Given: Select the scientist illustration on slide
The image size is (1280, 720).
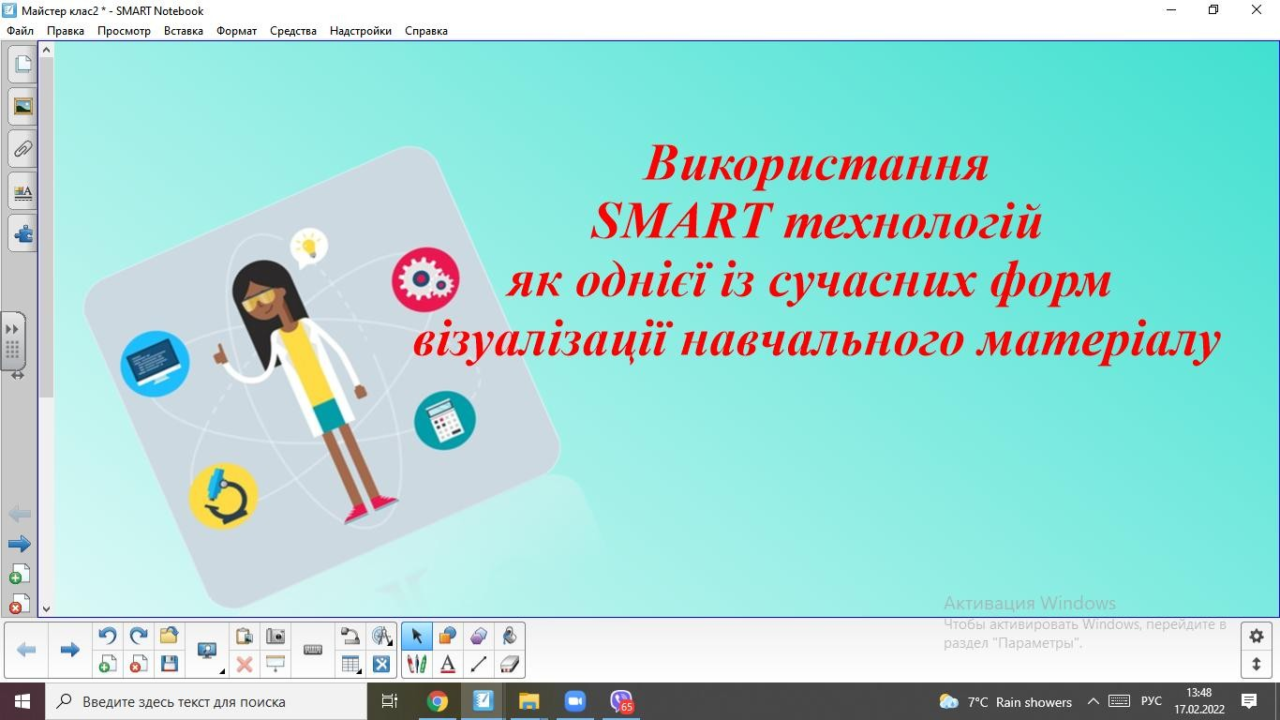Looking at the screenshot, I should tap(320, 377).
